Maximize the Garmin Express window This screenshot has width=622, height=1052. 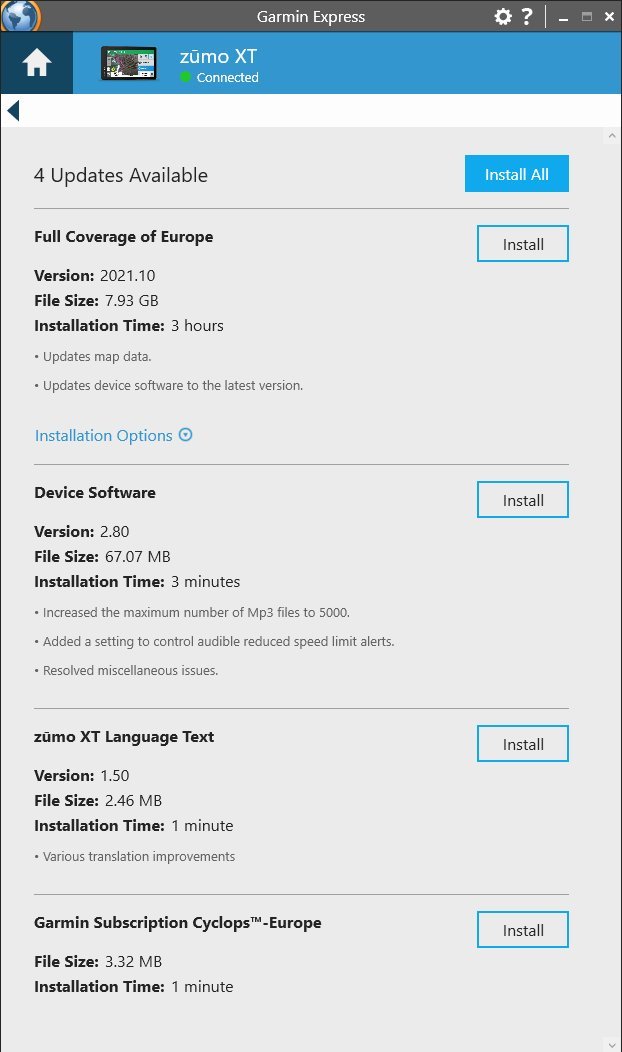pos(587,16)
